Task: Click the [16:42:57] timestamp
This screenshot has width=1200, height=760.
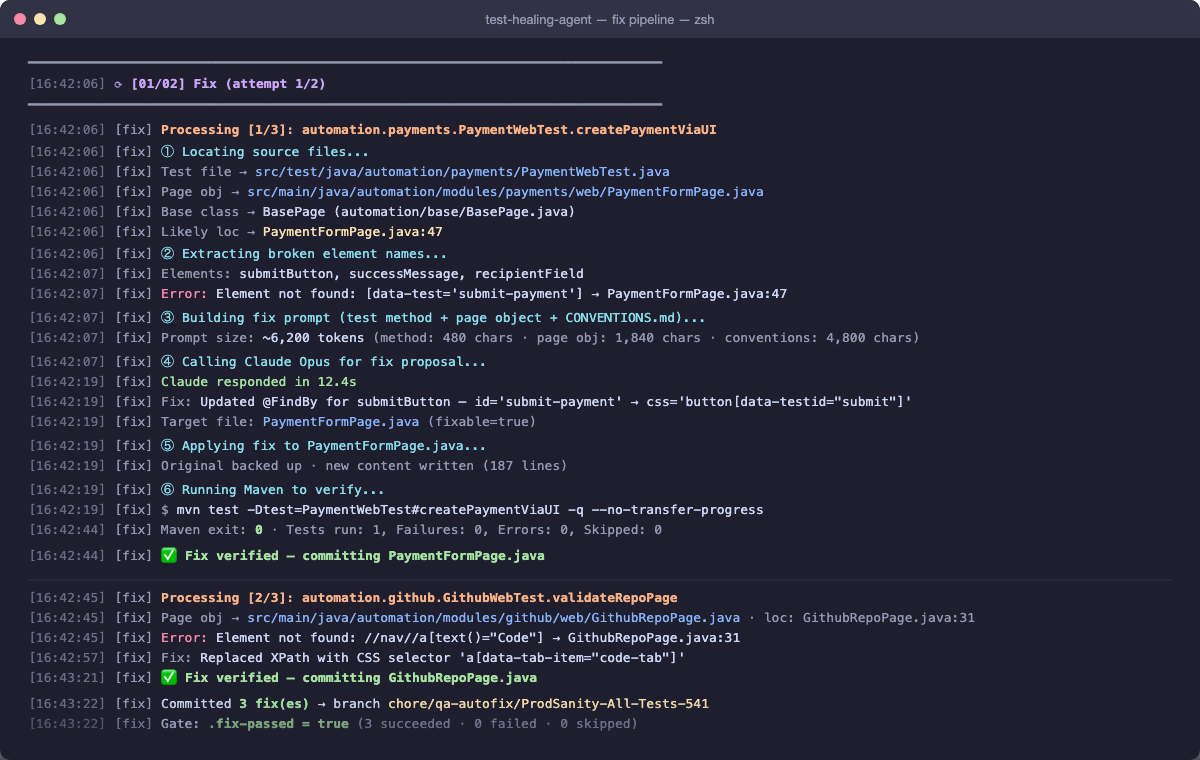Action: 67,658
